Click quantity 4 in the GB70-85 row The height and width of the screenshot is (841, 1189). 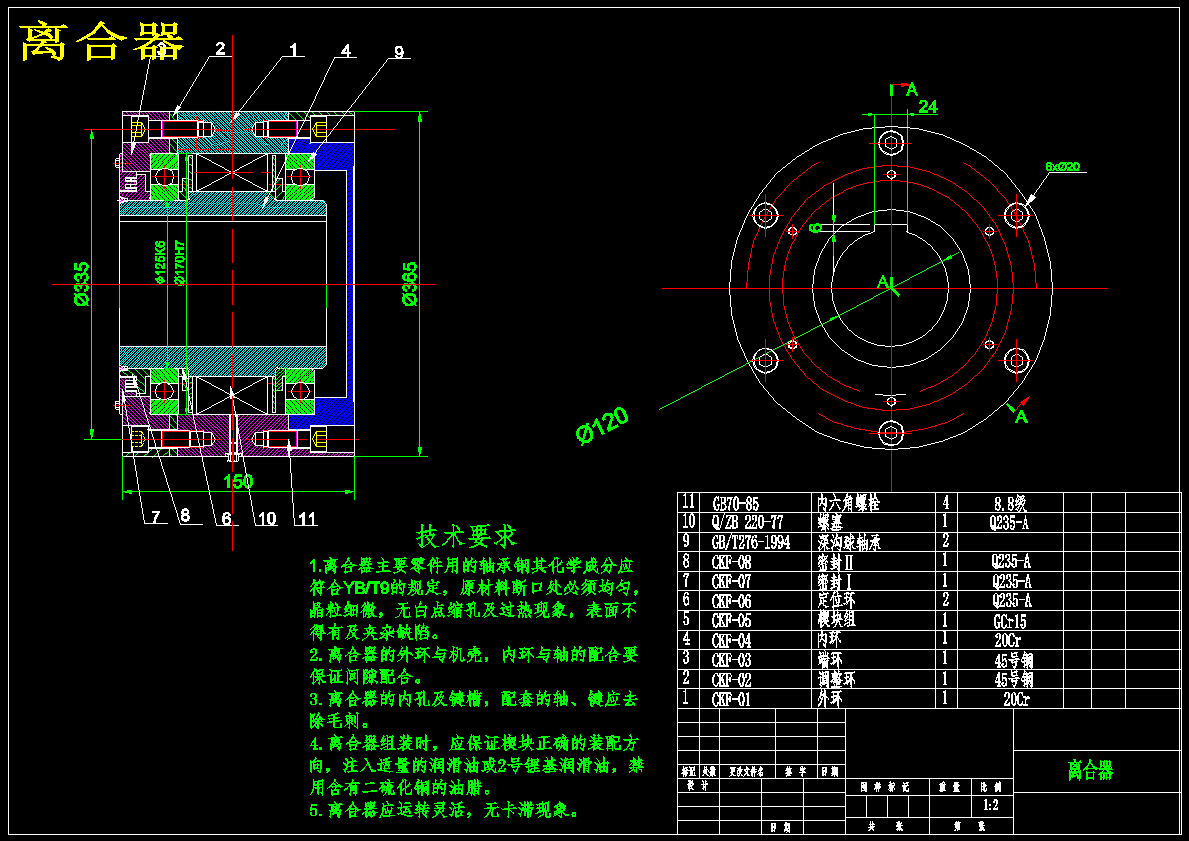click(945, 503)
